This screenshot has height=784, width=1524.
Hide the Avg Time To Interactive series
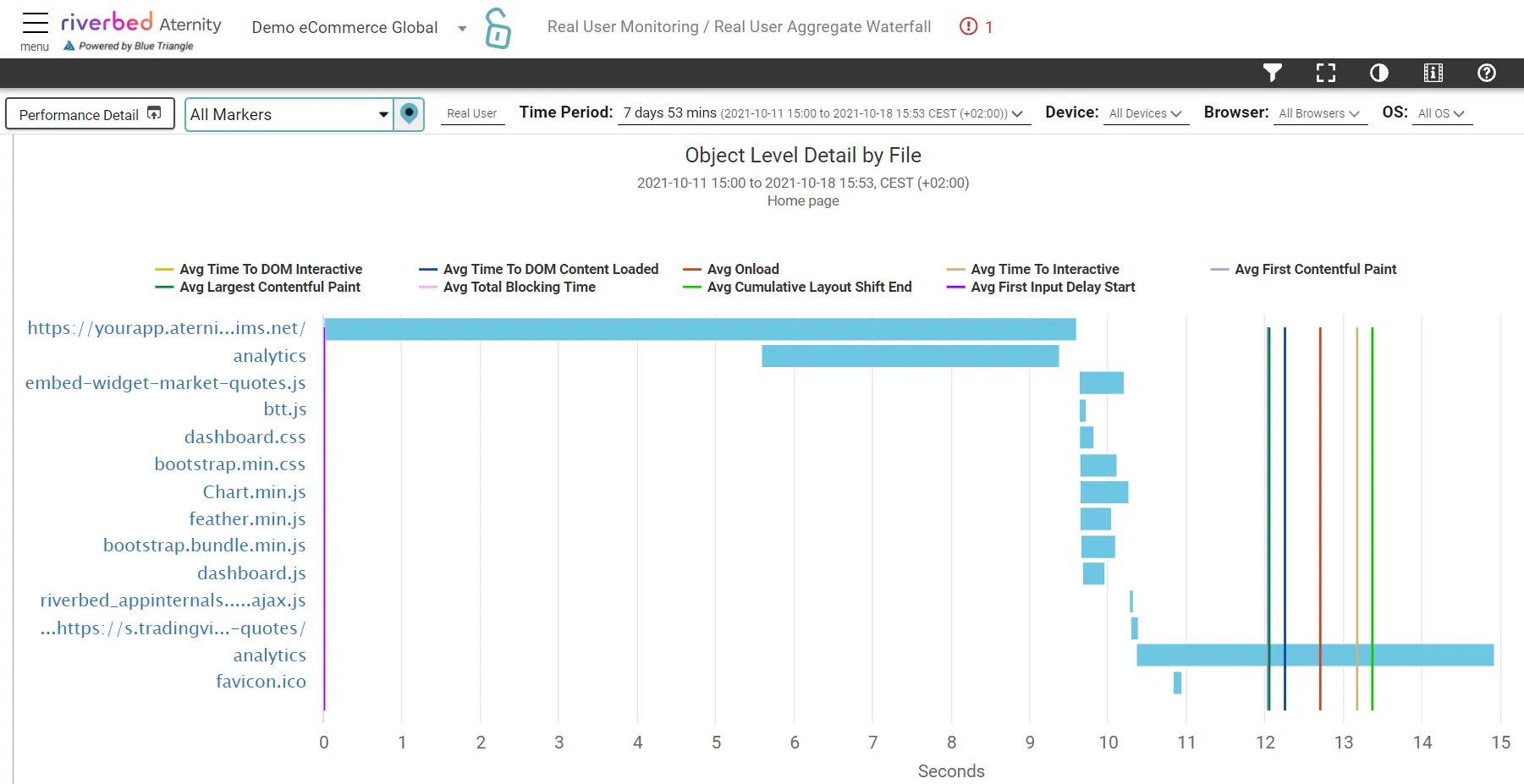[x=1044, y=270]
